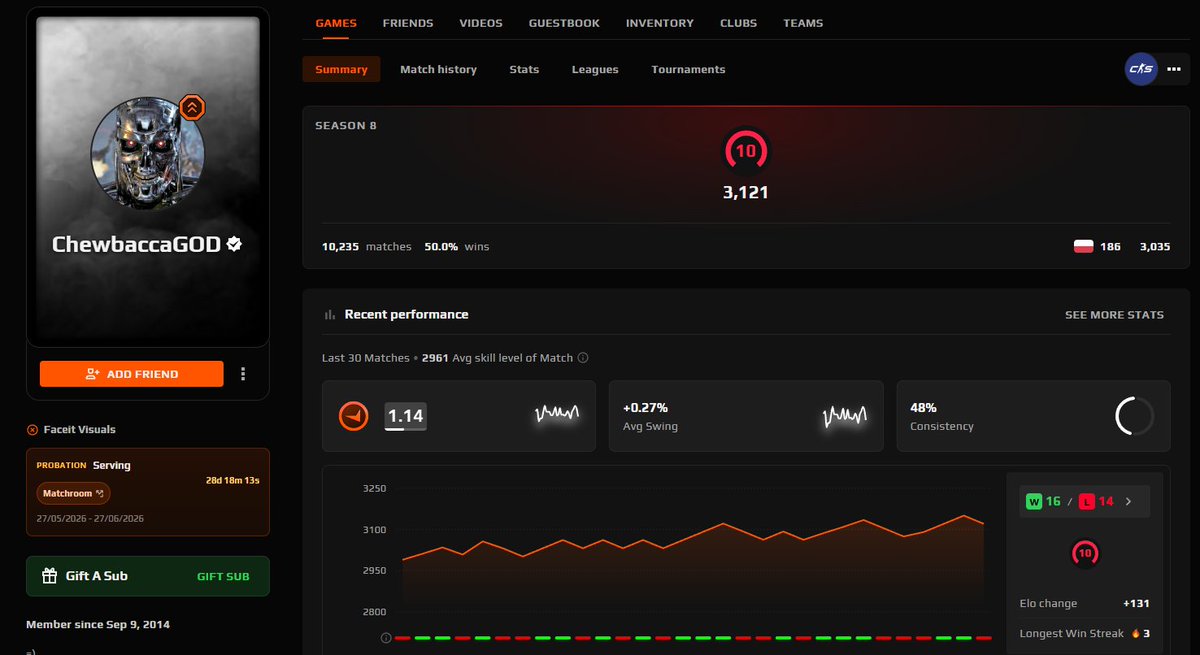The image size is (1200, 655).
Task: Click the +0.27% Avg Swing value
Action: [x=645, y=408]
